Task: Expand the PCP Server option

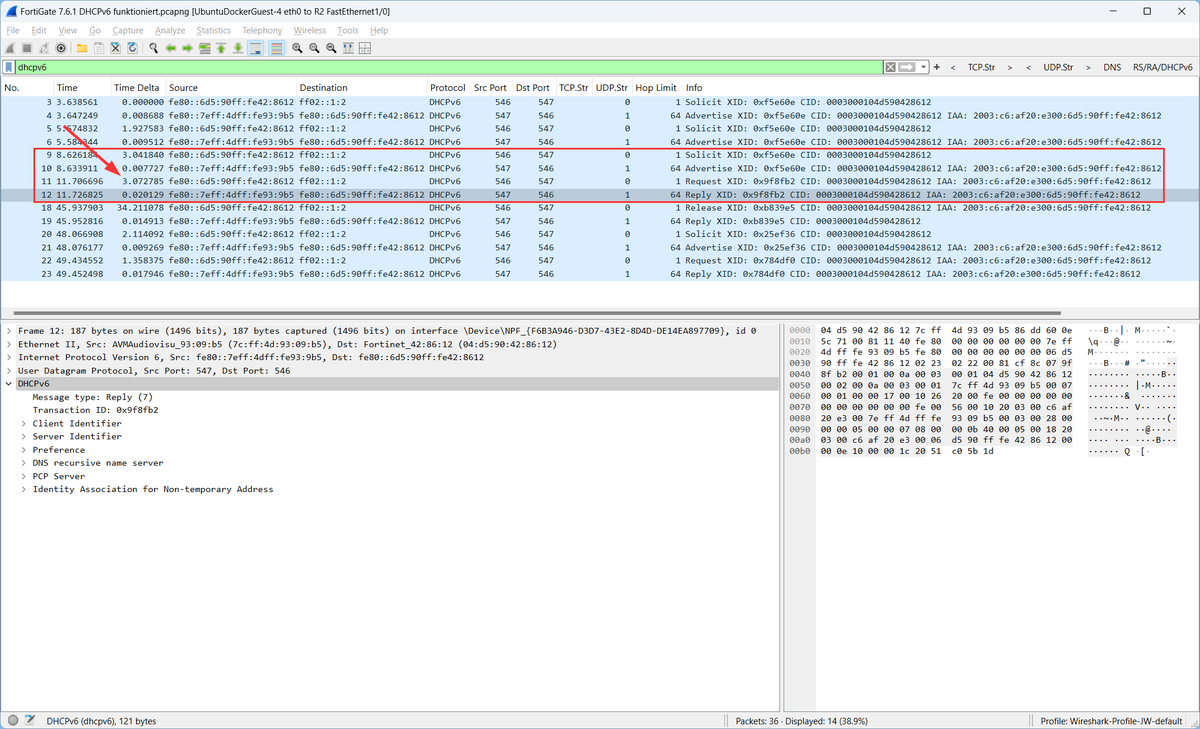Action: (23, 476)
